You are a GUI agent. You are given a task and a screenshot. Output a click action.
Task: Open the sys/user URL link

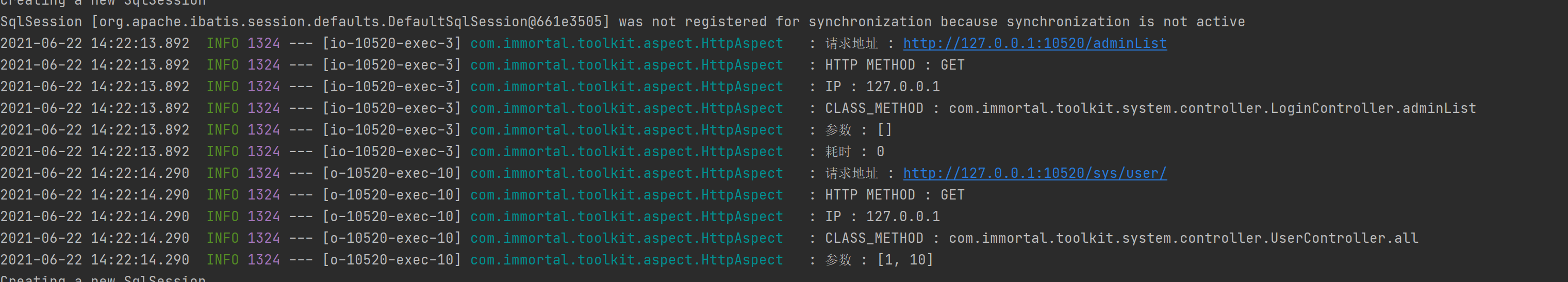tap(1034, 173)
